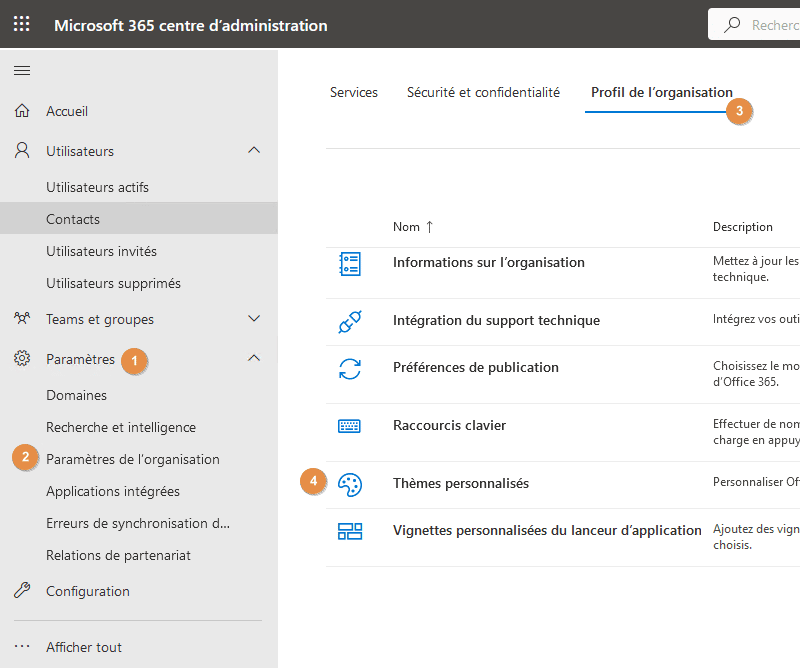800x668 pixels.
Task: Click the Raccourcis clavier keyboard icon
Action: pos(349,426)
